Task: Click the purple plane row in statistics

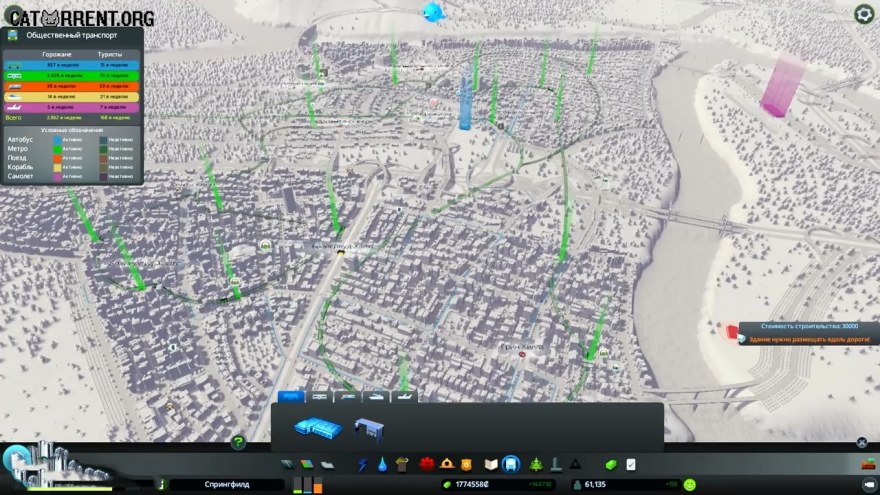Action: click(71, 107)
